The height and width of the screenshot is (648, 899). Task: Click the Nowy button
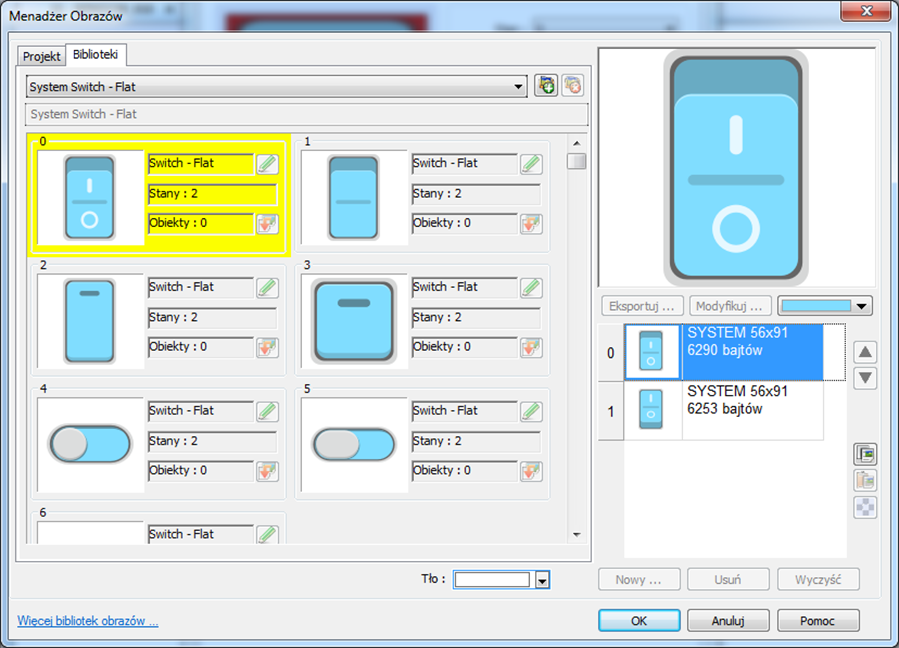(639, 580)
